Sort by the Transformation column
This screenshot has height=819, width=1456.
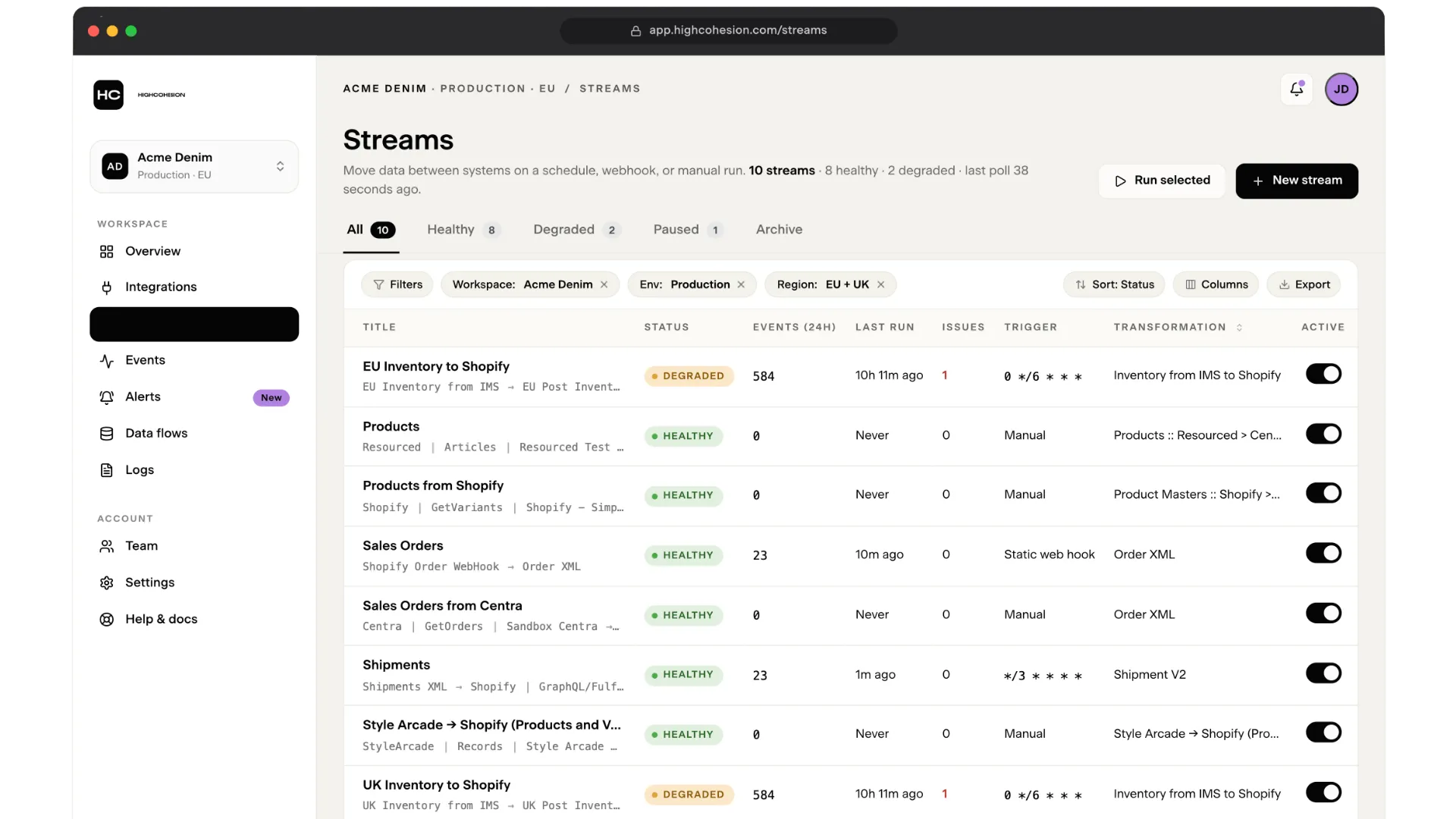coord(1178,328)
